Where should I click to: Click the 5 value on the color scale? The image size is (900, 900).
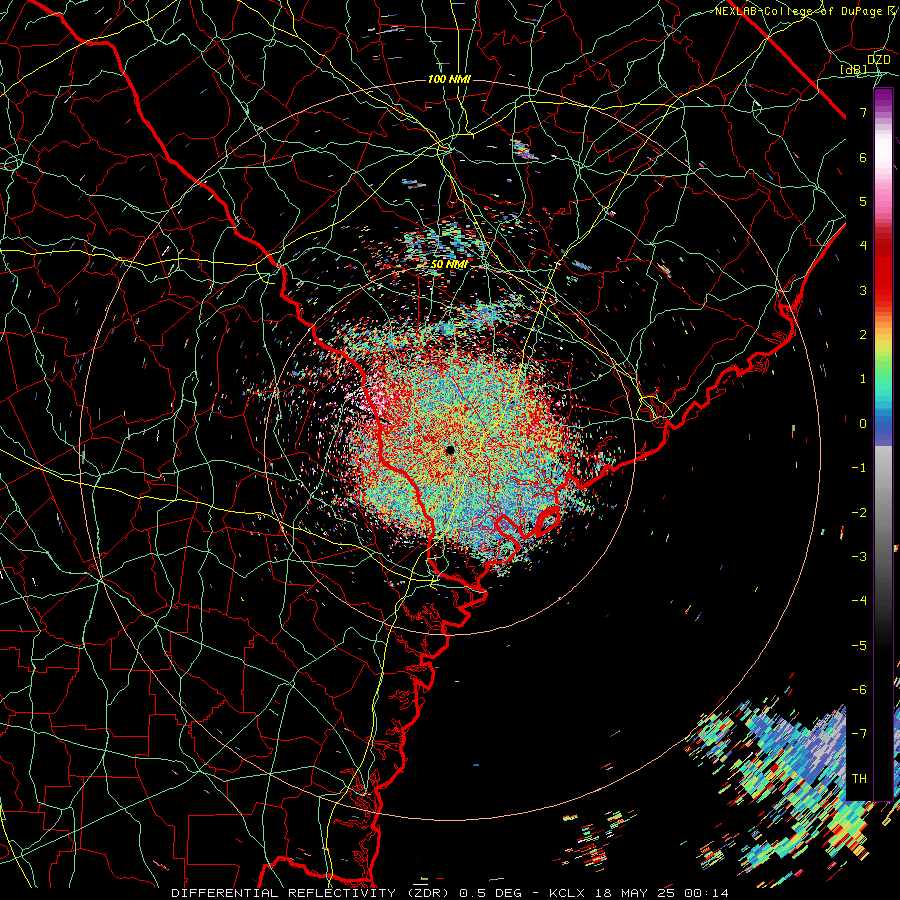pyautogui.click(x=863, y=201)
